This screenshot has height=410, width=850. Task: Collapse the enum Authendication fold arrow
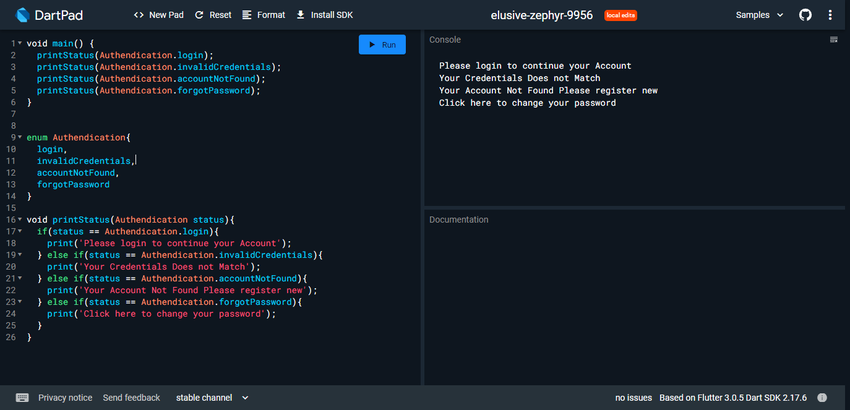tap(19, 137)
